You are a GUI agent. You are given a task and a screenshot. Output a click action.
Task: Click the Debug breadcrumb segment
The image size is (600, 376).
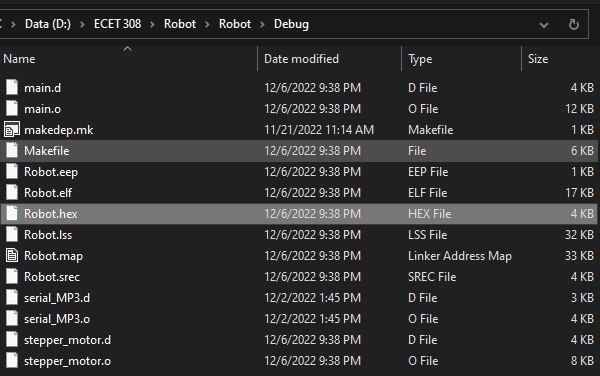291,24
